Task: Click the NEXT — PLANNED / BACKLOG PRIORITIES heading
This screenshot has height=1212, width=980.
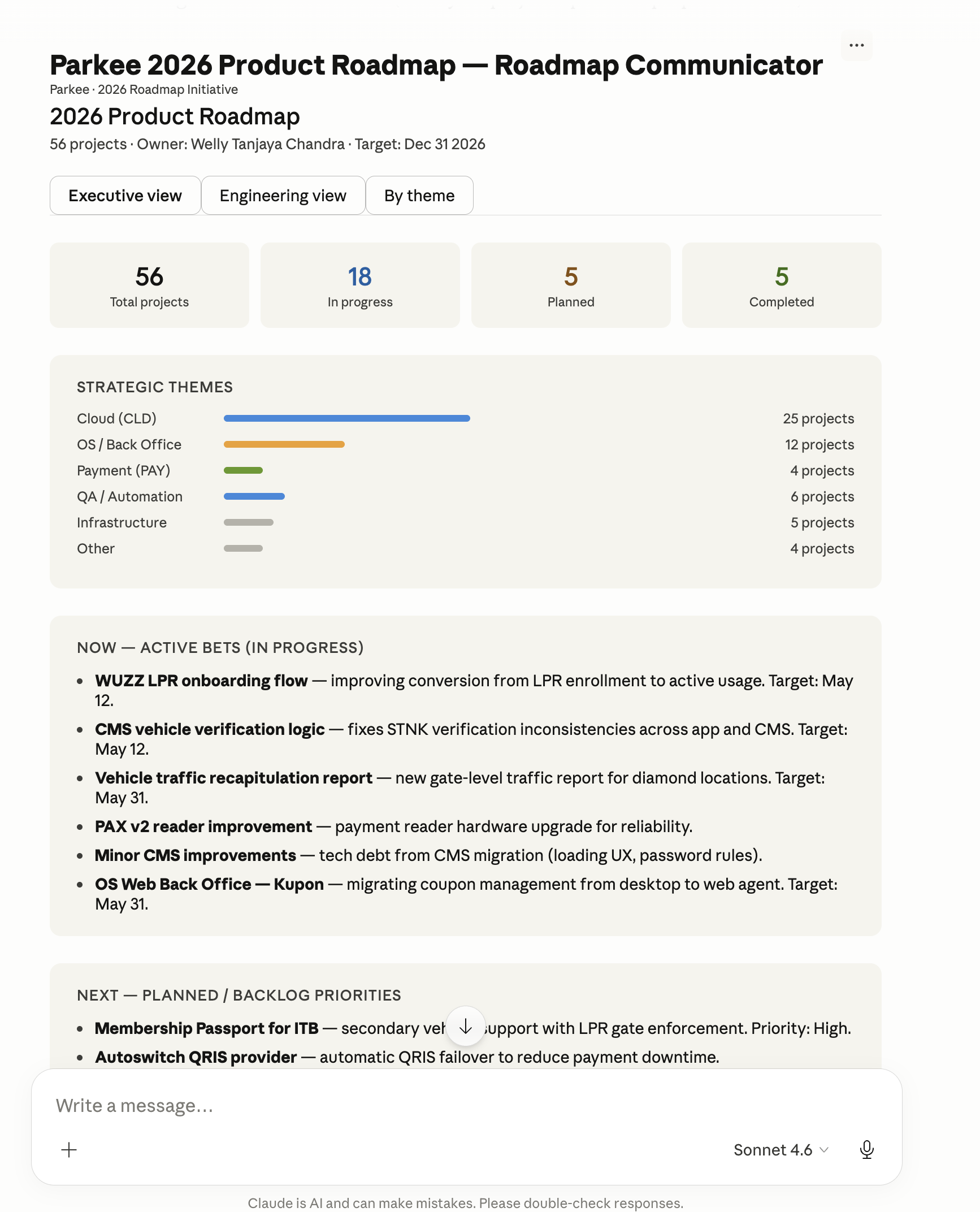Action: click(239, 995)
